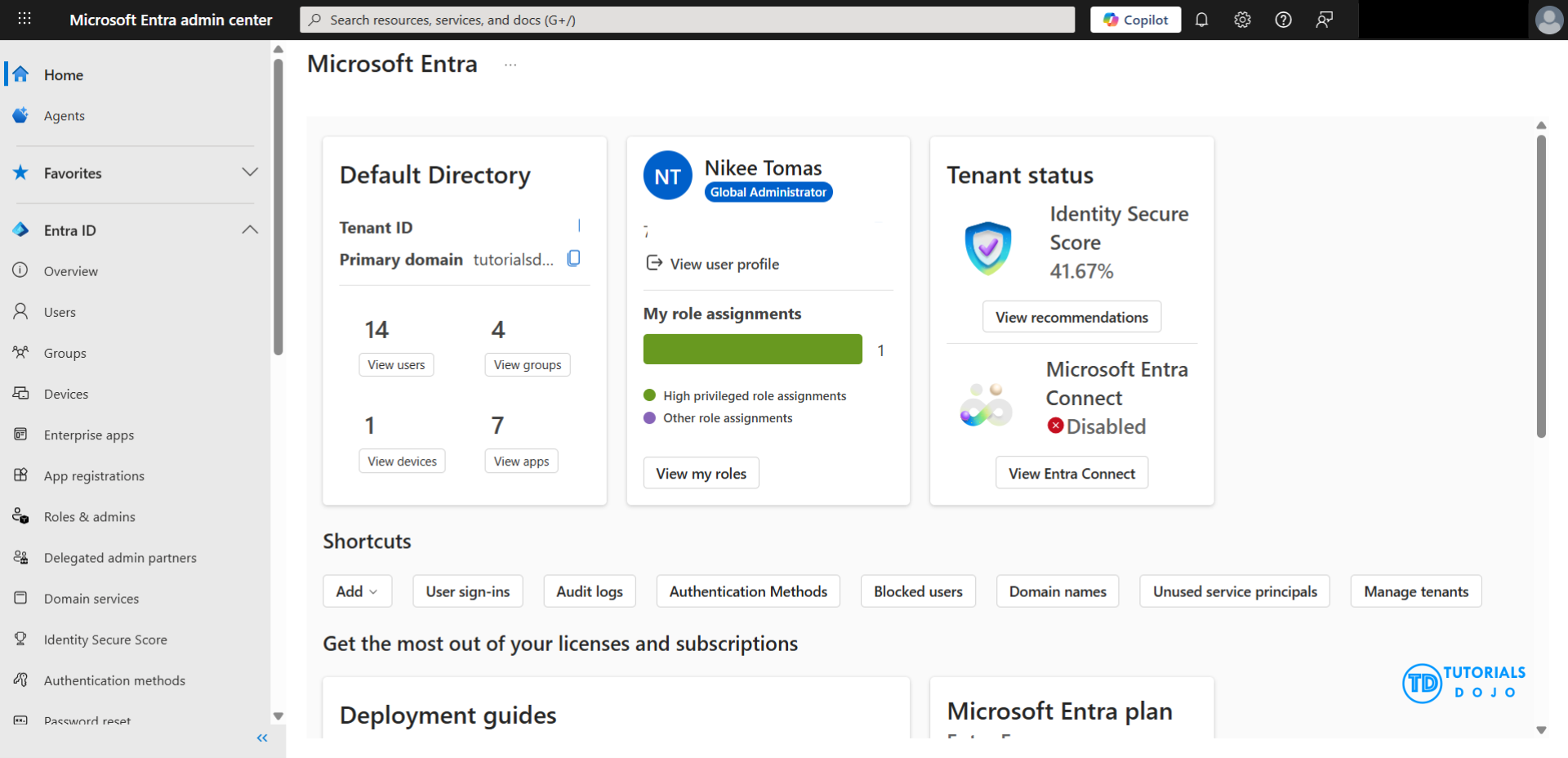Collapse the left navigation pane
Screen dimensions: 1568x758
pyautogui.click(x=262, y=738)
